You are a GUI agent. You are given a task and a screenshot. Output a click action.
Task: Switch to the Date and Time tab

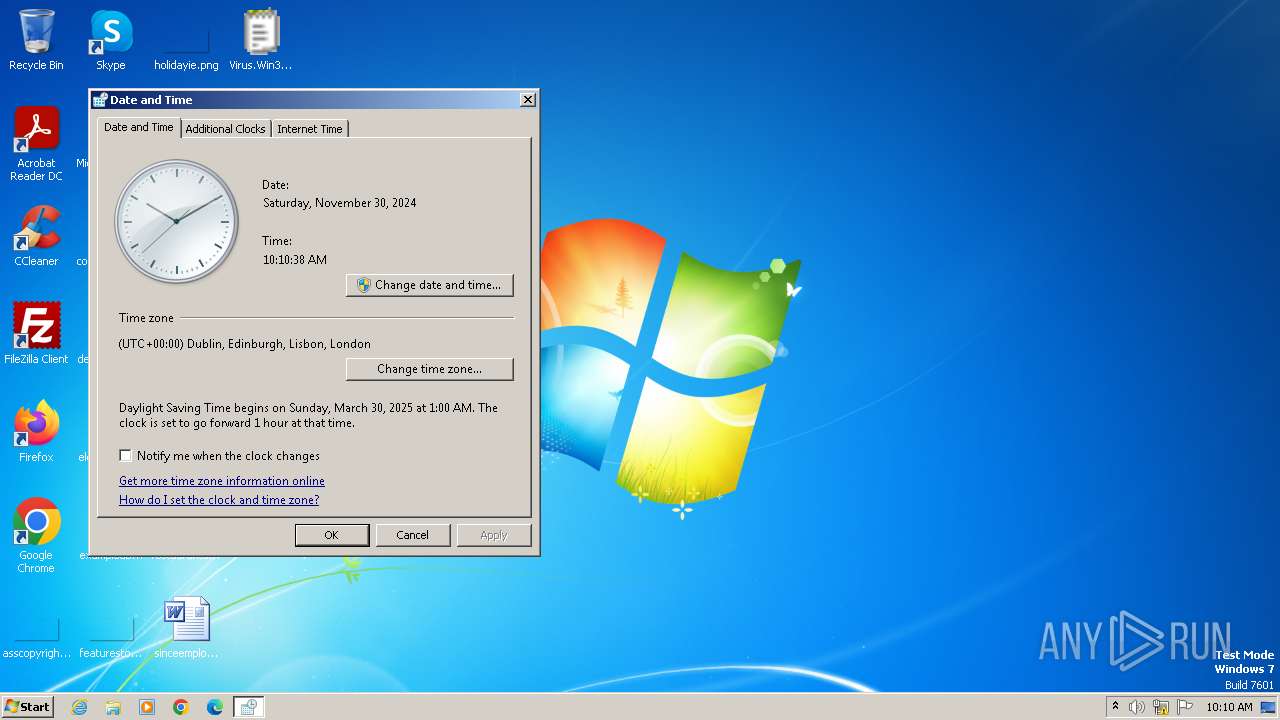point(139,127)
